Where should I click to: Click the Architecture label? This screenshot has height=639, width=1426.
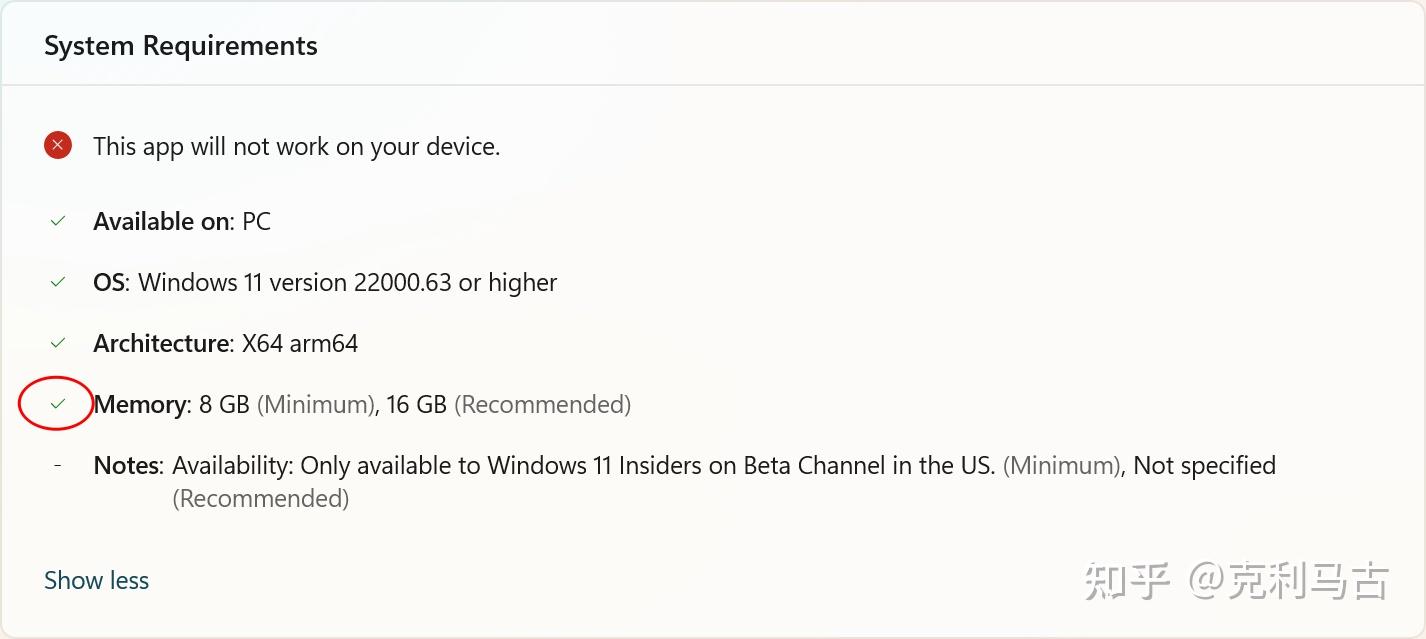[163, 343]
